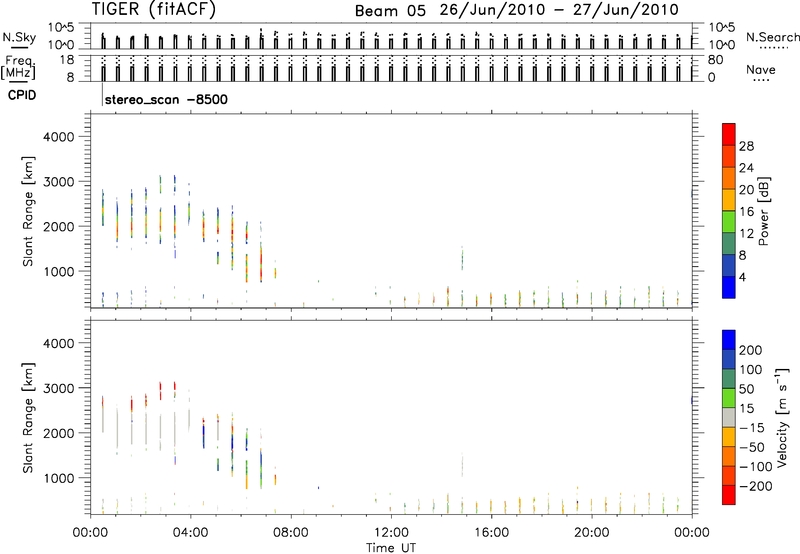The image size is (800, 554).
Task: Click the '18' frequency axis tick label
Action: click(x=67, y=60)
